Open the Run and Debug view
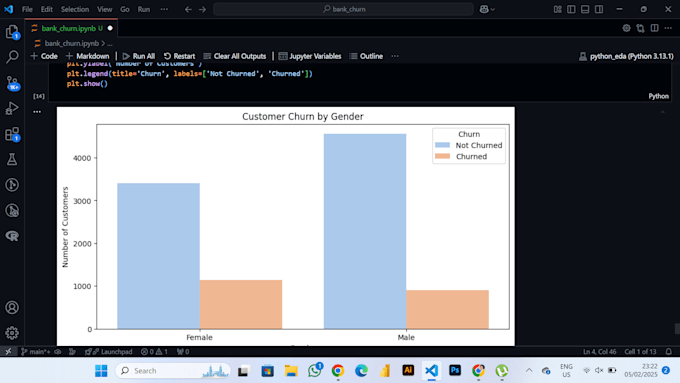The image size is (680, 383). tap(12, 108)
